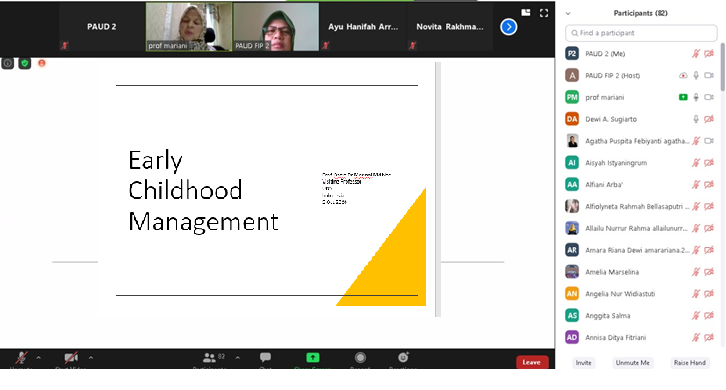This screenshot has width=726, height=390.
Task: Click muted mic icon for Aisyah Istyaningrum
Action: tap(695, 163)
